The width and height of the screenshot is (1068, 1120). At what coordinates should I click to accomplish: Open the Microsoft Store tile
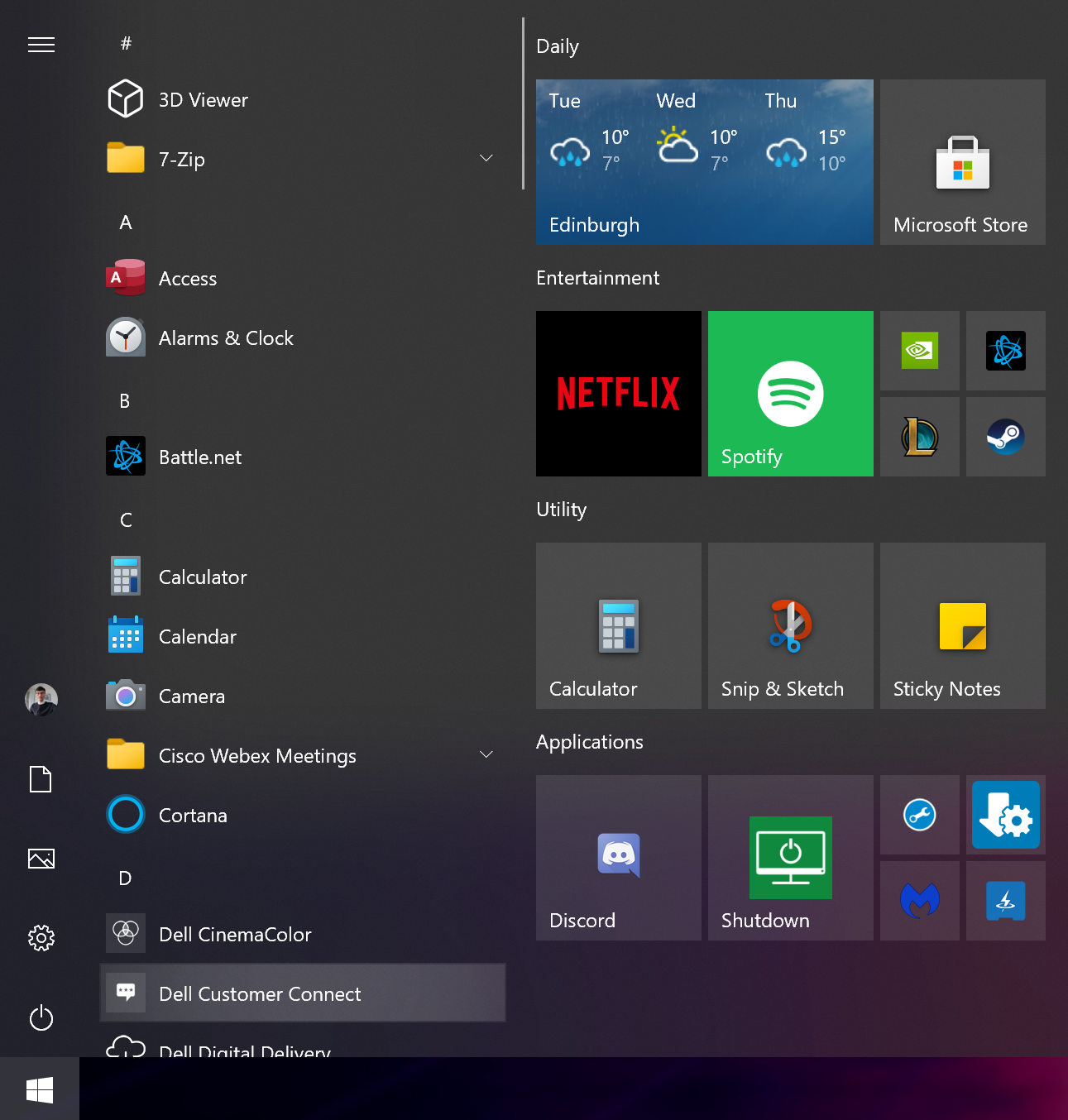point(963,162)
